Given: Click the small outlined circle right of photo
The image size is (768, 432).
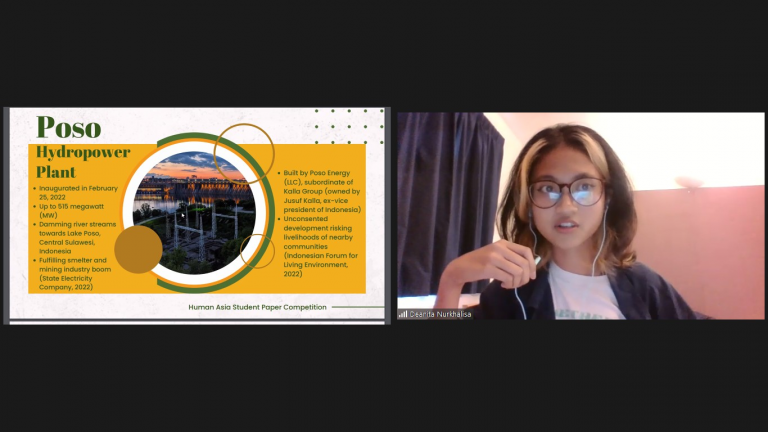Looking at the screenshot, I should pos(259,250).
